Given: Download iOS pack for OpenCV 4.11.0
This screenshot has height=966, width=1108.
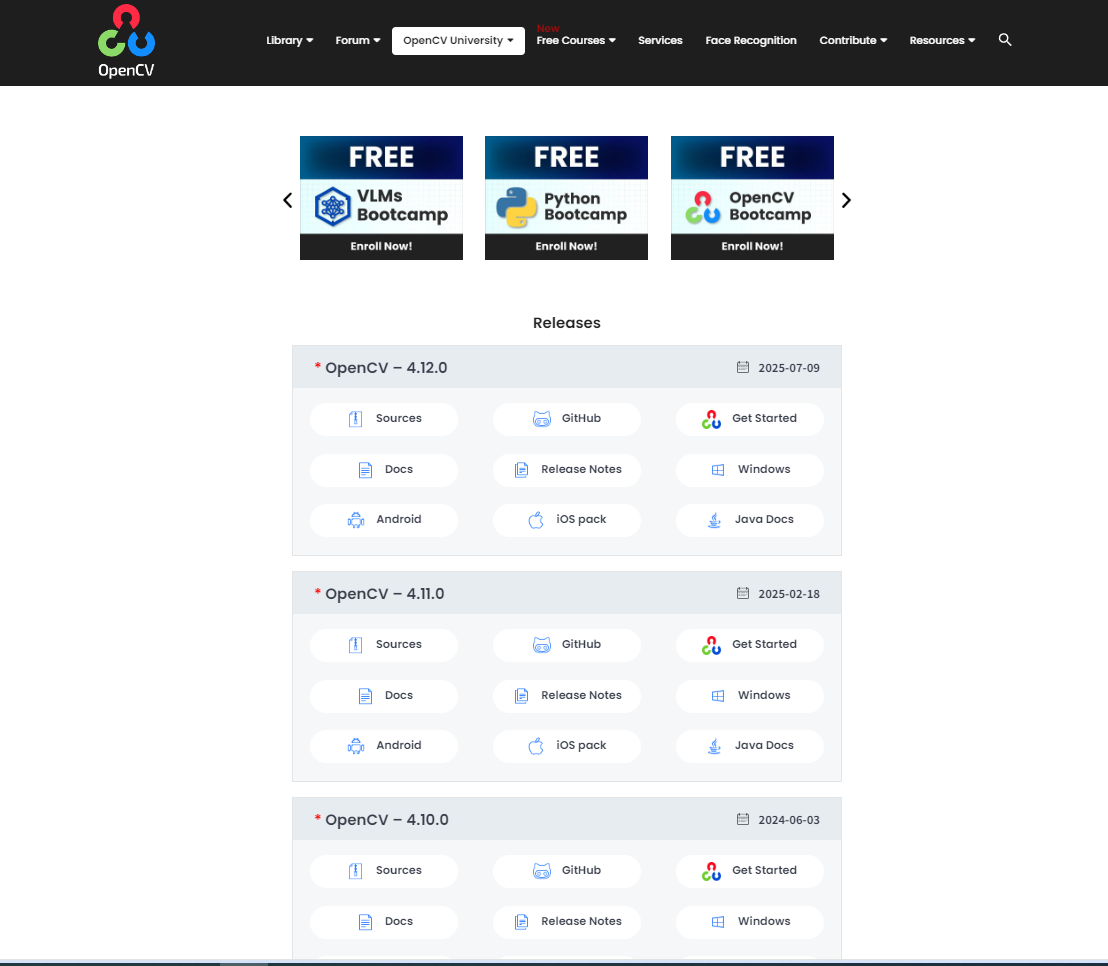Looking at the screenshot, I should tap(567, 746).
